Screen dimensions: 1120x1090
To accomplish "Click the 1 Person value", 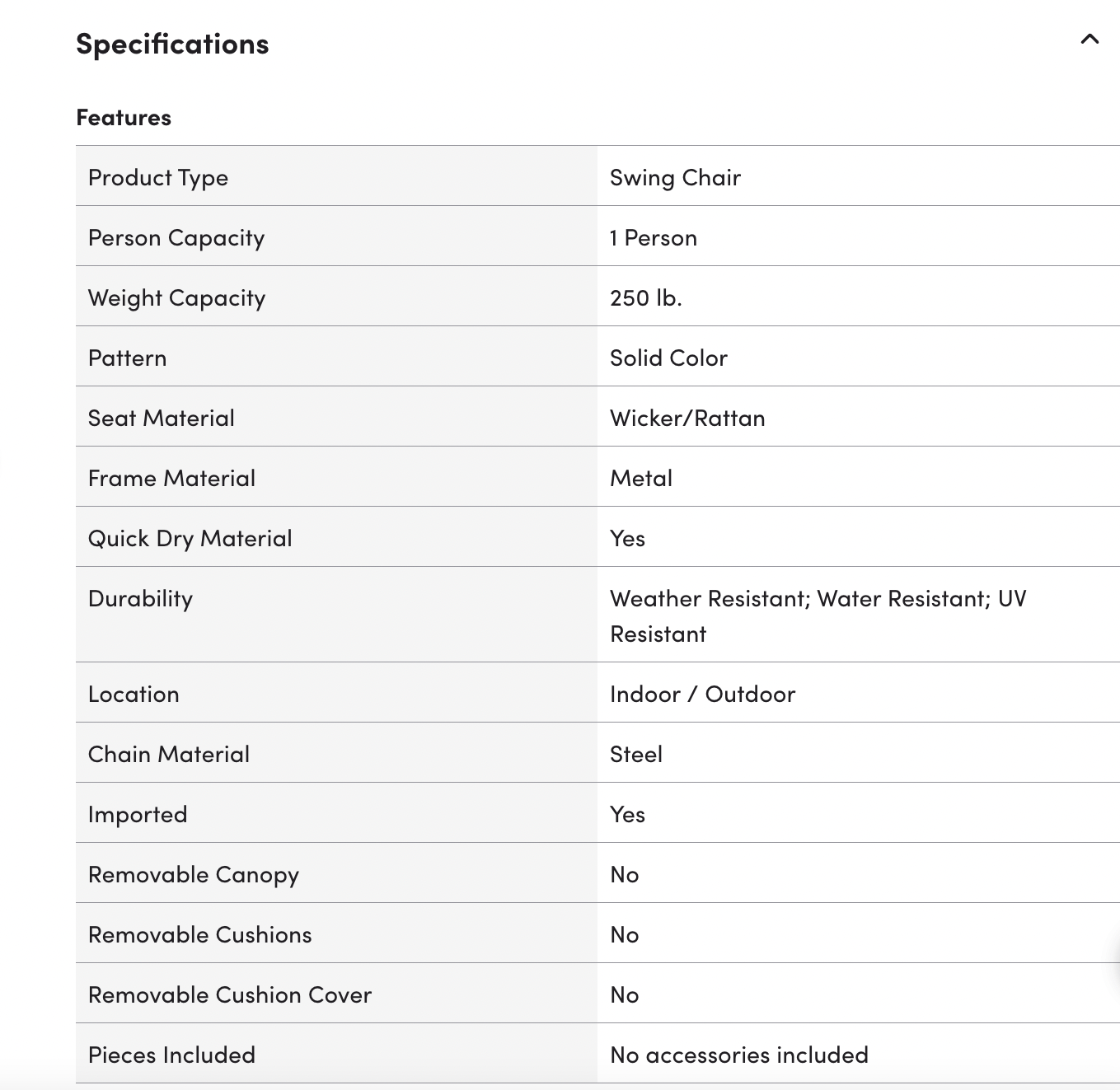I will tap(653, 237).
